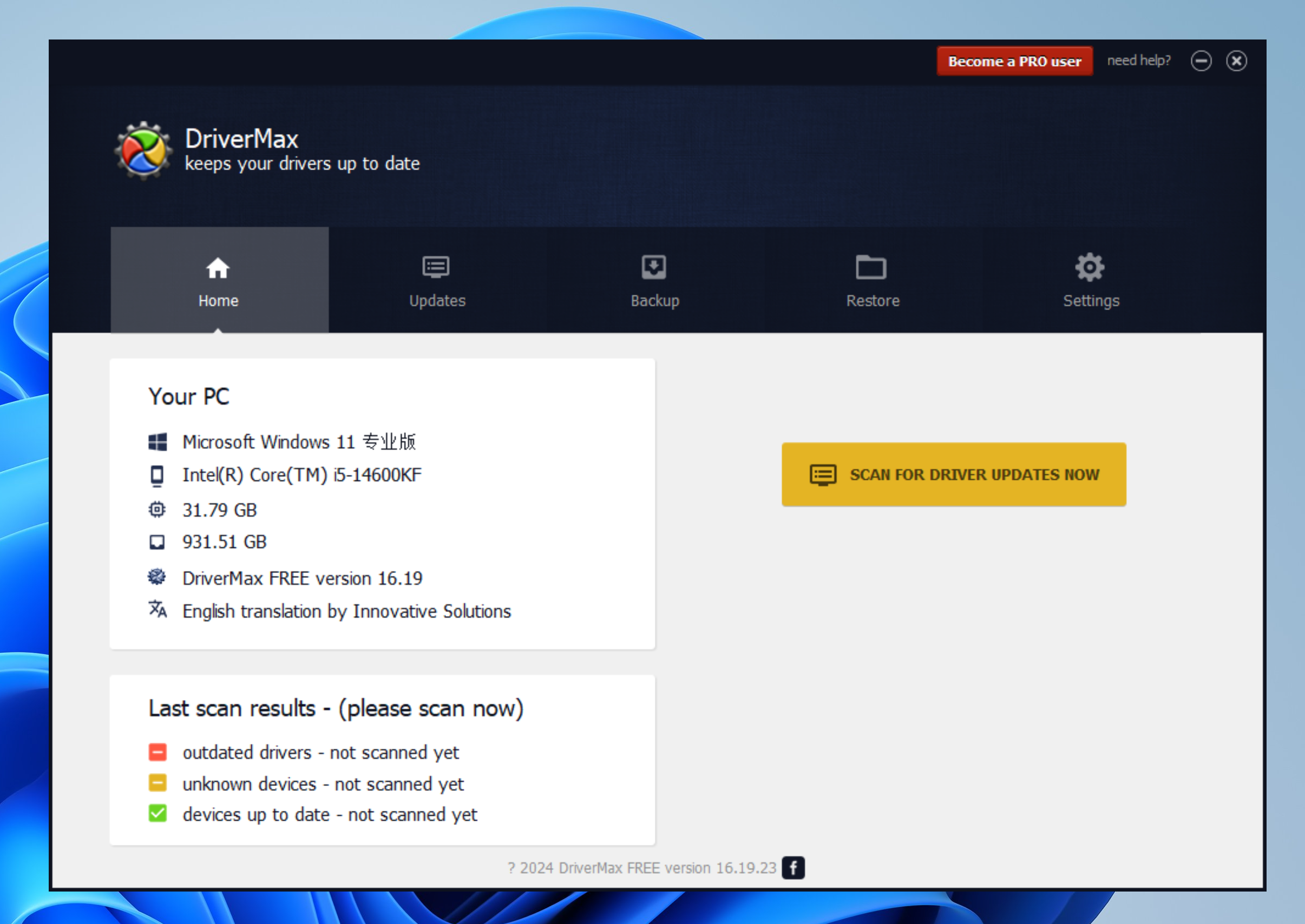Open the Updates tab

pos(438,280)
